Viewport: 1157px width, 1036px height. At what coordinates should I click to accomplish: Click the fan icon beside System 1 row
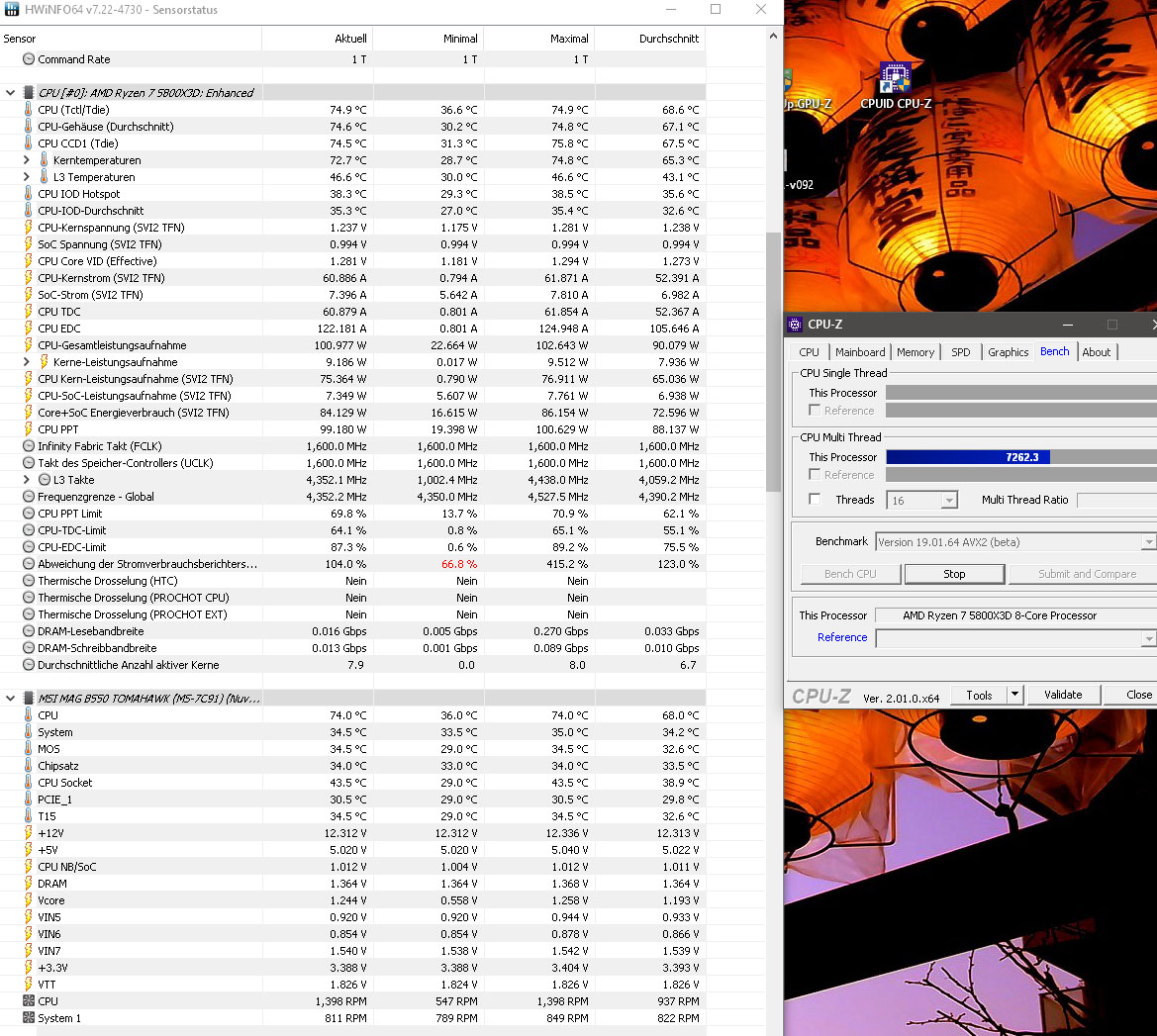click(28, 1018)
